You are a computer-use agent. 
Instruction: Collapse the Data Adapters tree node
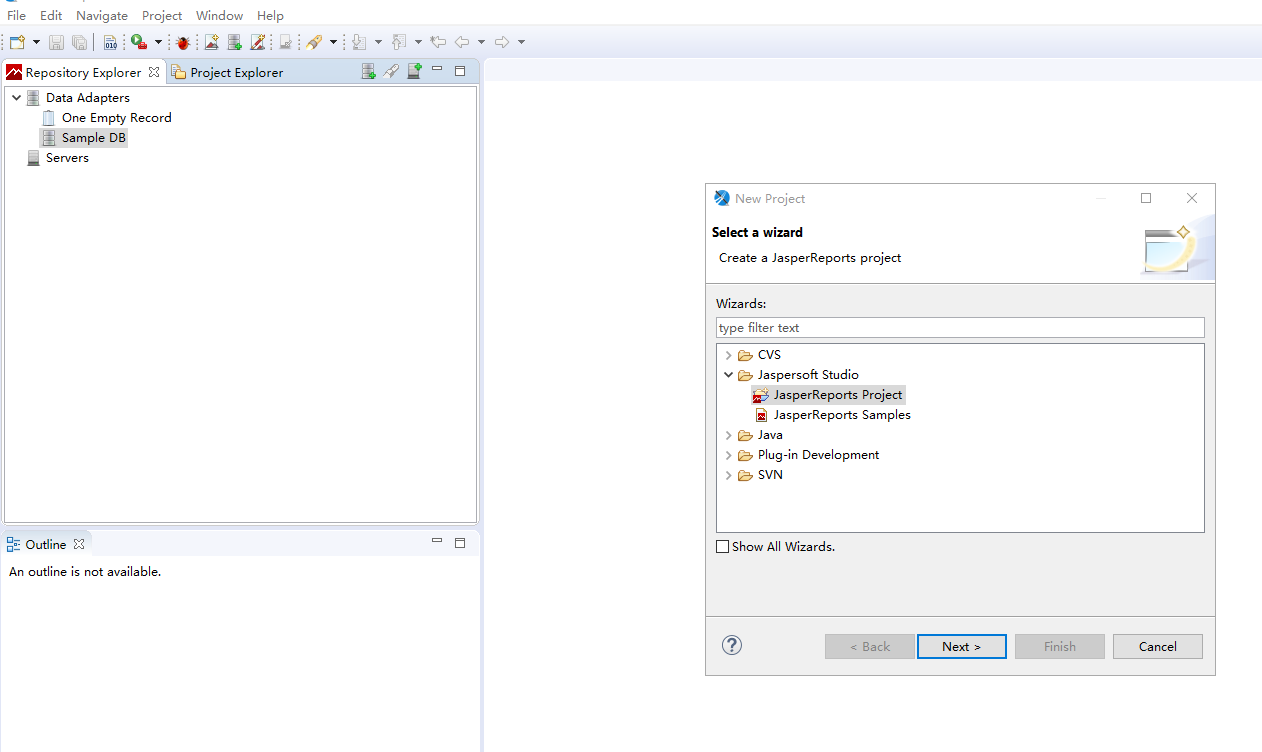16,98
